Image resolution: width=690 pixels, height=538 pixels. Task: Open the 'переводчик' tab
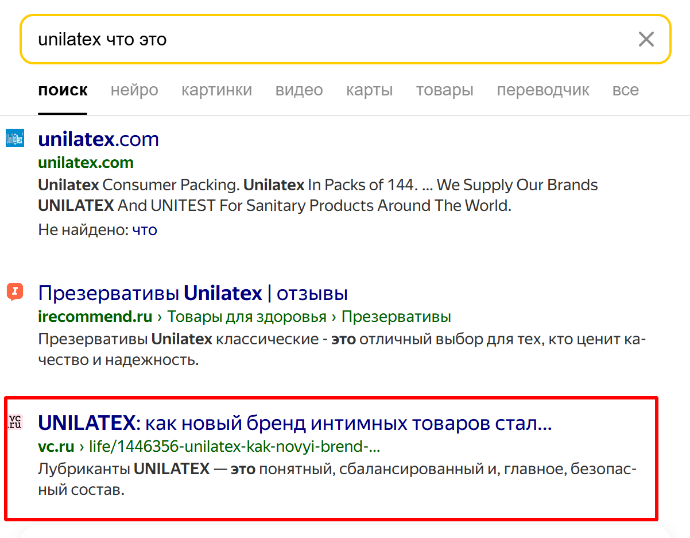(543, 90)
